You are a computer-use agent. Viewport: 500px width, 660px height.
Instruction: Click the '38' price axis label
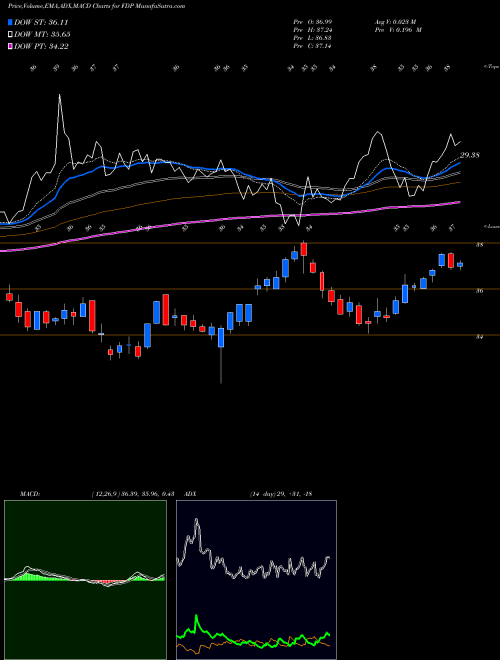(x=479, y=245)
